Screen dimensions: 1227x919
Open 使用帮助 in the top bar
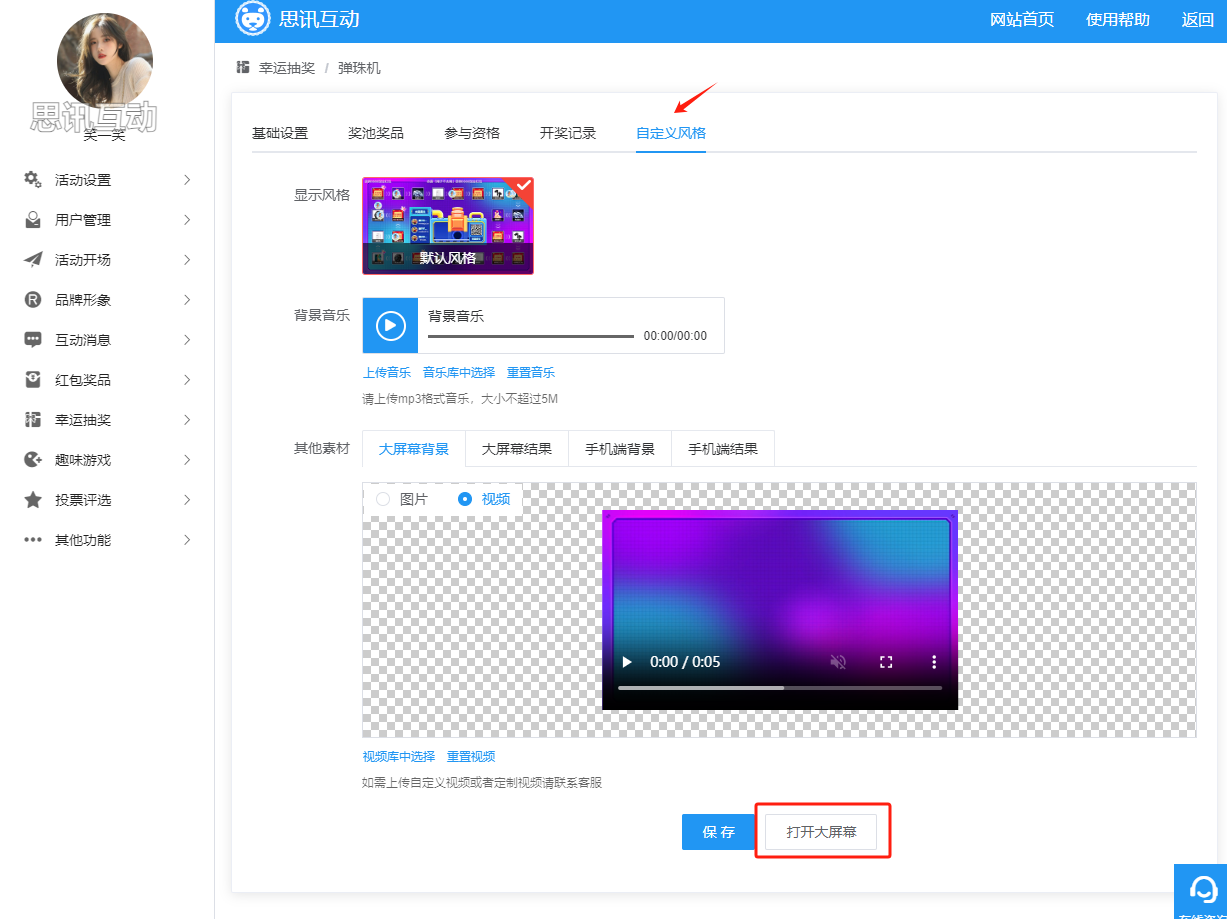[x=1118, y=20]
